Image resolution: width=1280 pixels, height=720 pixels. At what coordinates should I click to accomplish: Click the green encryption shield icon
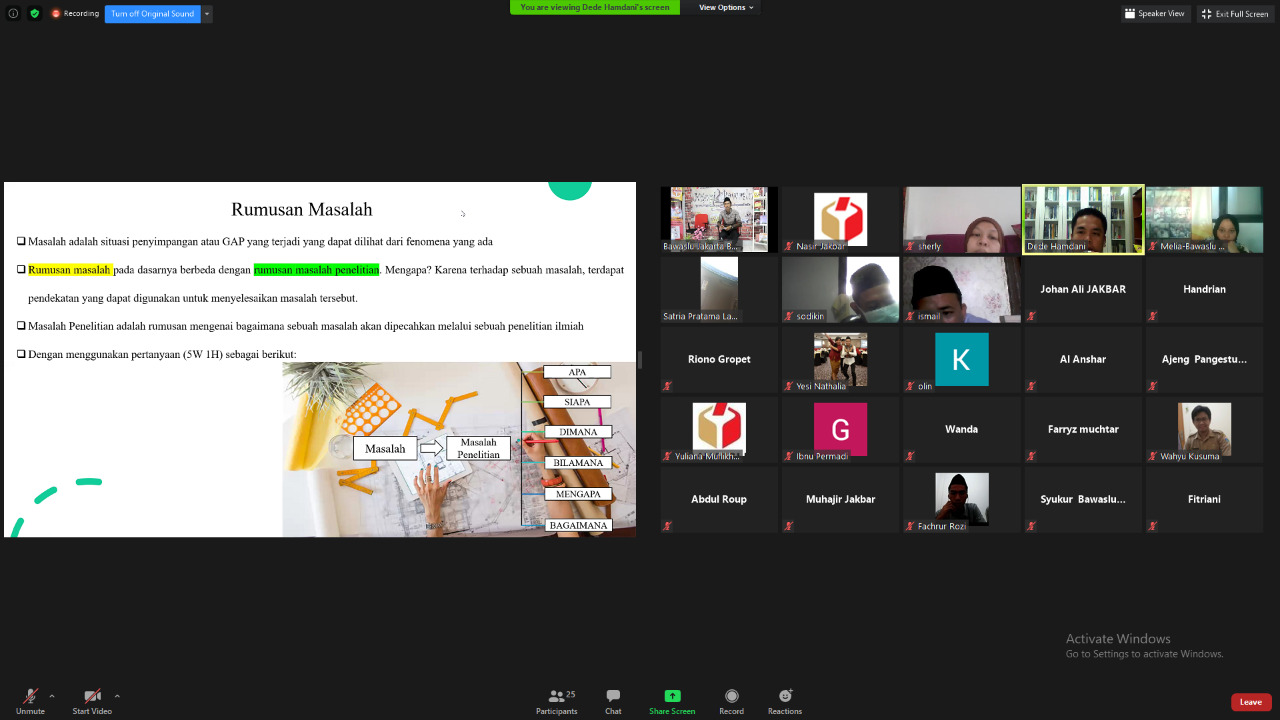pyautogui.click(x=35, y=14)
